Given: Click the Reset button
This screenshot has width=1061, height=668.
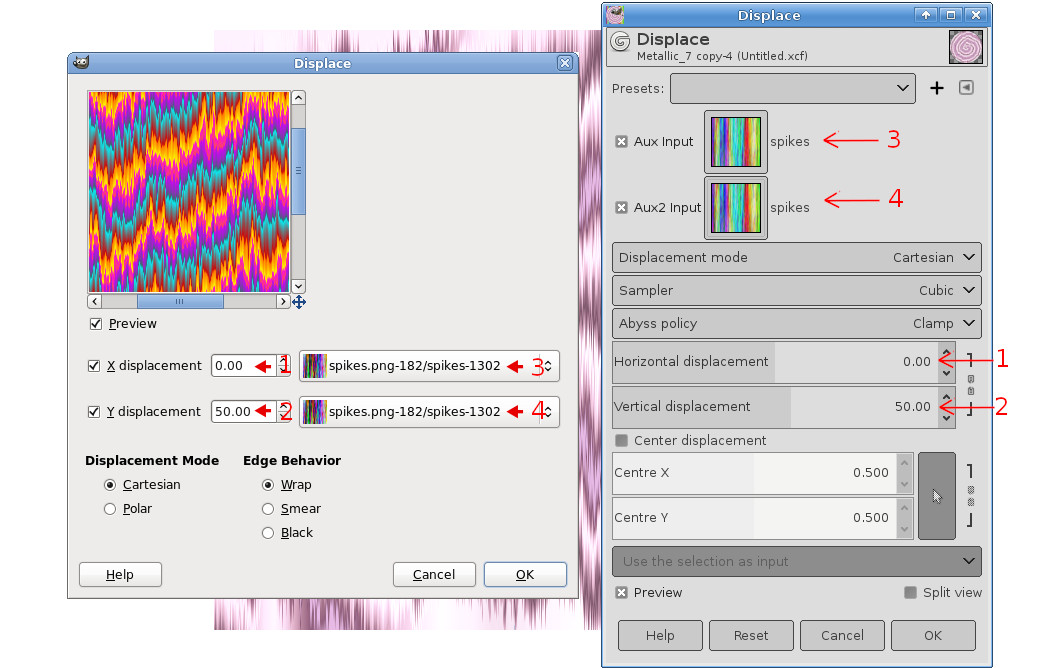Looking at the screenshot, I should coord(751,636).
